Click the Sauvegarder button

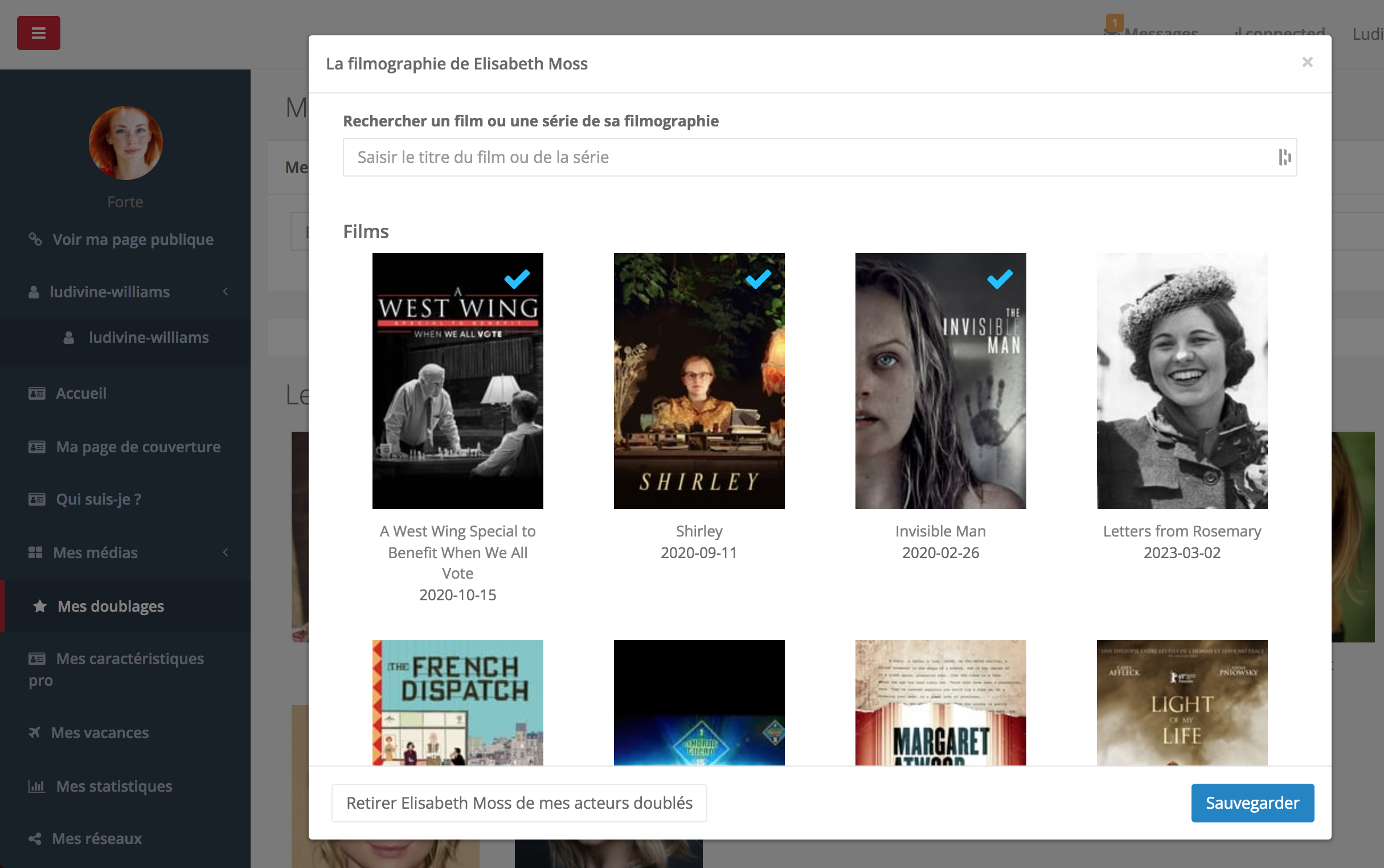click(x=1252, y=803)
